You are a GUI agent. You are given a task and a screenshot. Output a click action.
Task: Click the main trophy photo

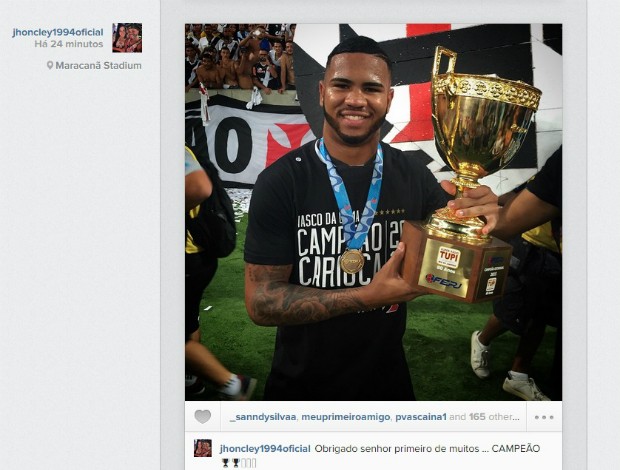click(x=373, y=212)
